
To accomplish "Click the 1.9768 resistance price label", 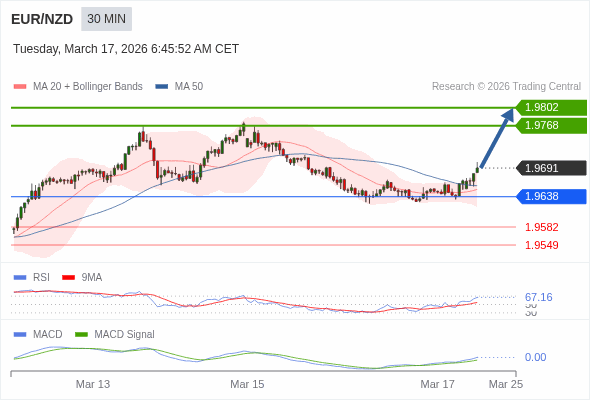I will pos(551,125).
